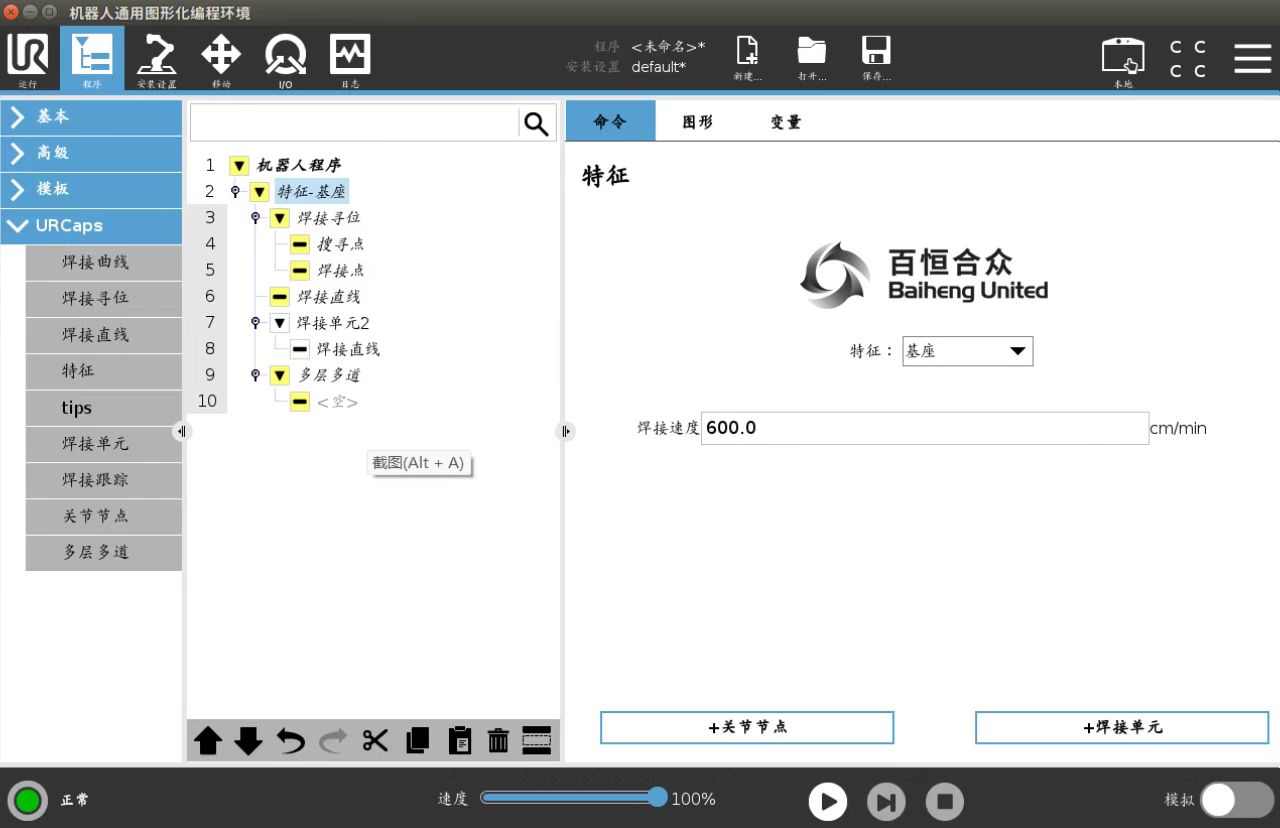Delete selected node with trash icon
This screenshot has width=1280, height=828.
(498, 741)
